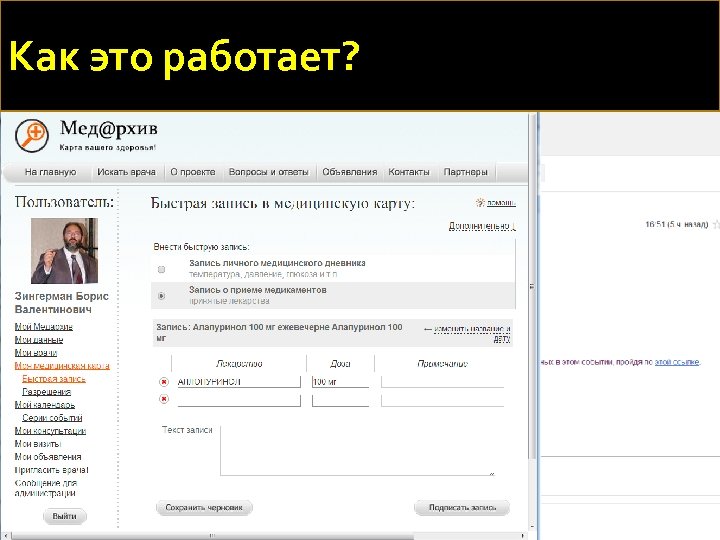Open 'Разрешения' sidebar link
720x540 pixels.
point(46,392)
